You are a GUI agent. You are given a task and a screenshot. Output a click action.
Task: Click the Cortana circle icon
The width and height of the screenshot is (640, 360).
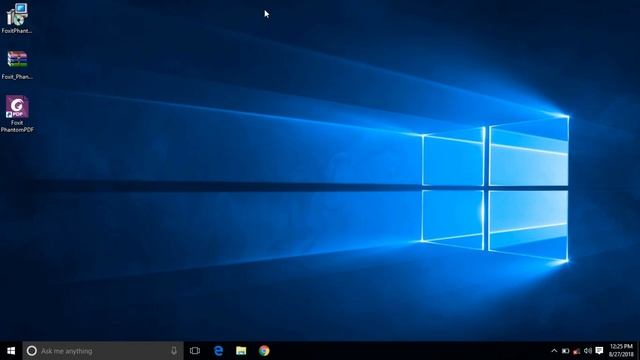(32, 351)
